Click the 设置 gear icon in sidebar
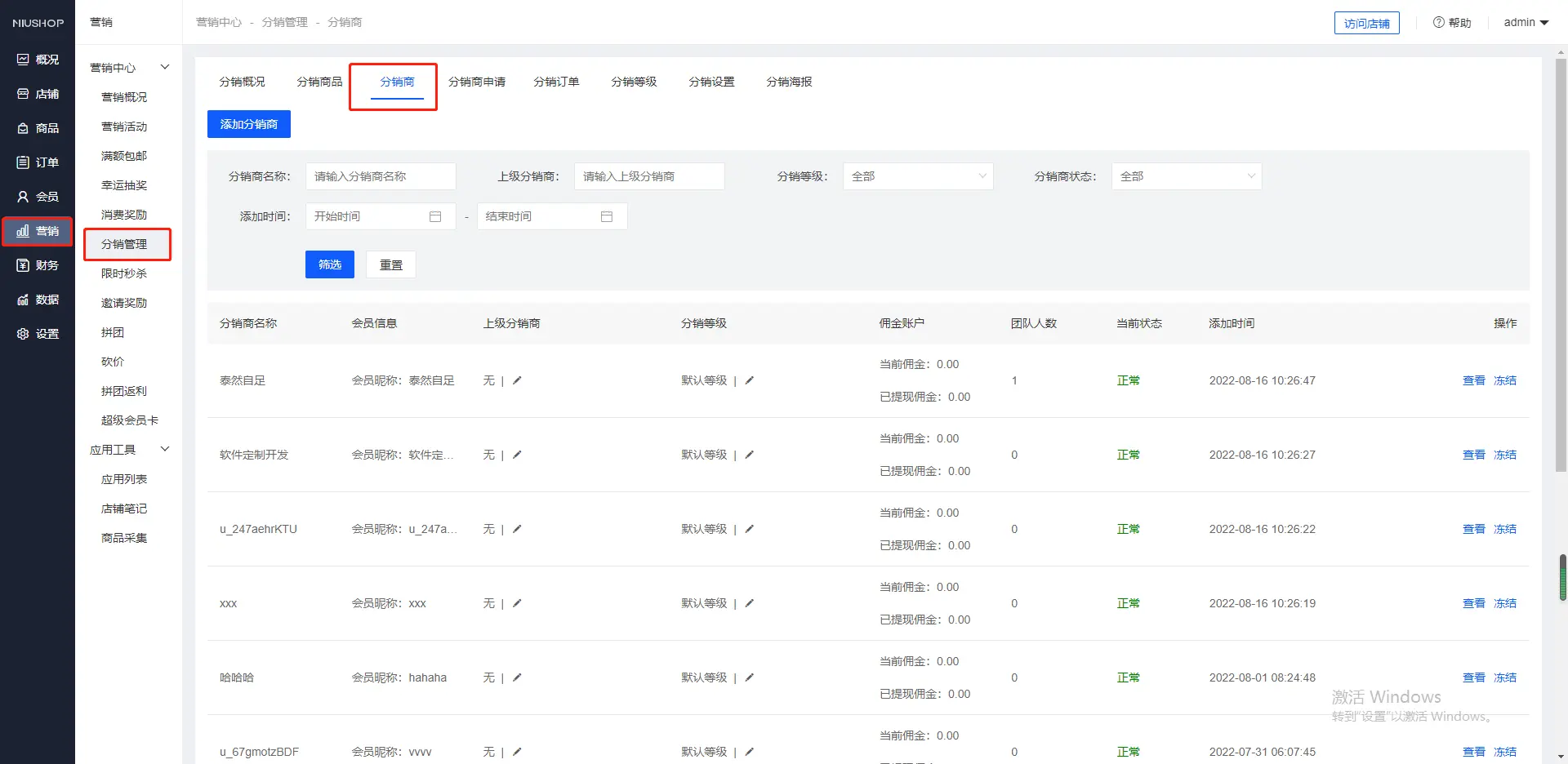Image resolution: width=1568 pixels, height=764 pixels. click(x=23, y=334)
